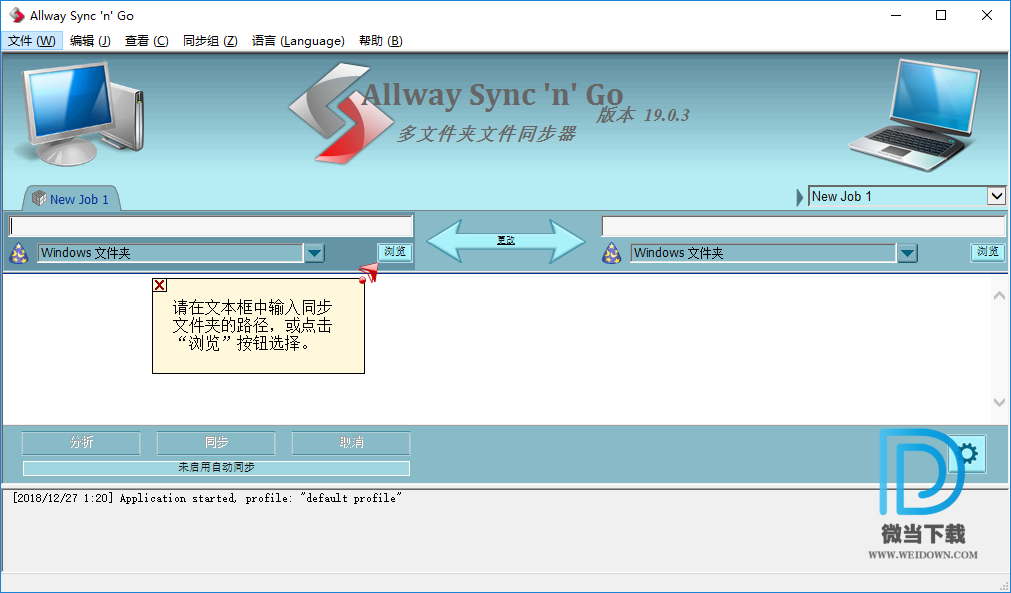The image size is (1011, 593).
Task: Click the arrow marker beside job dropdown
Action: coord(800,197)
